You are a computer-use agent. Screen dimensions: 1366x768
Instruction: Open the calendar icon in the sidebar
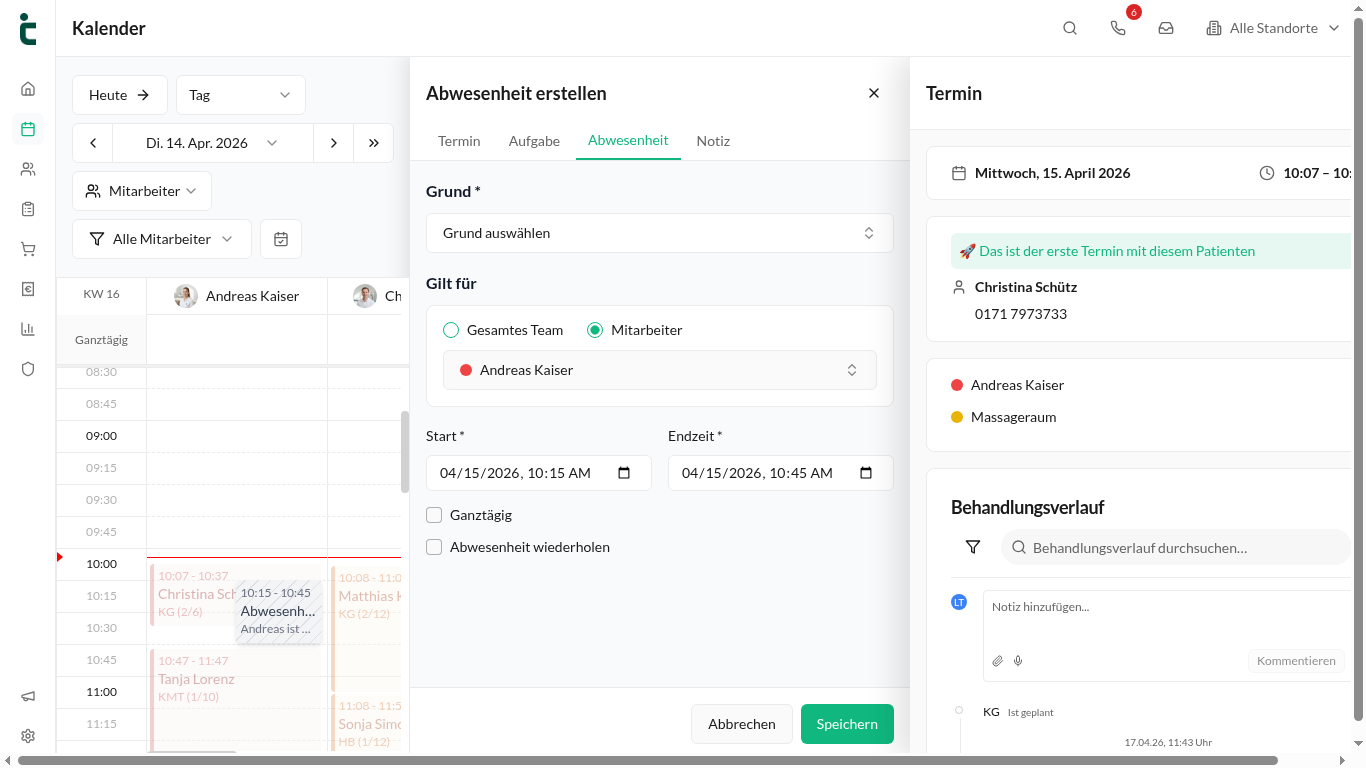(x=28, y=128)
